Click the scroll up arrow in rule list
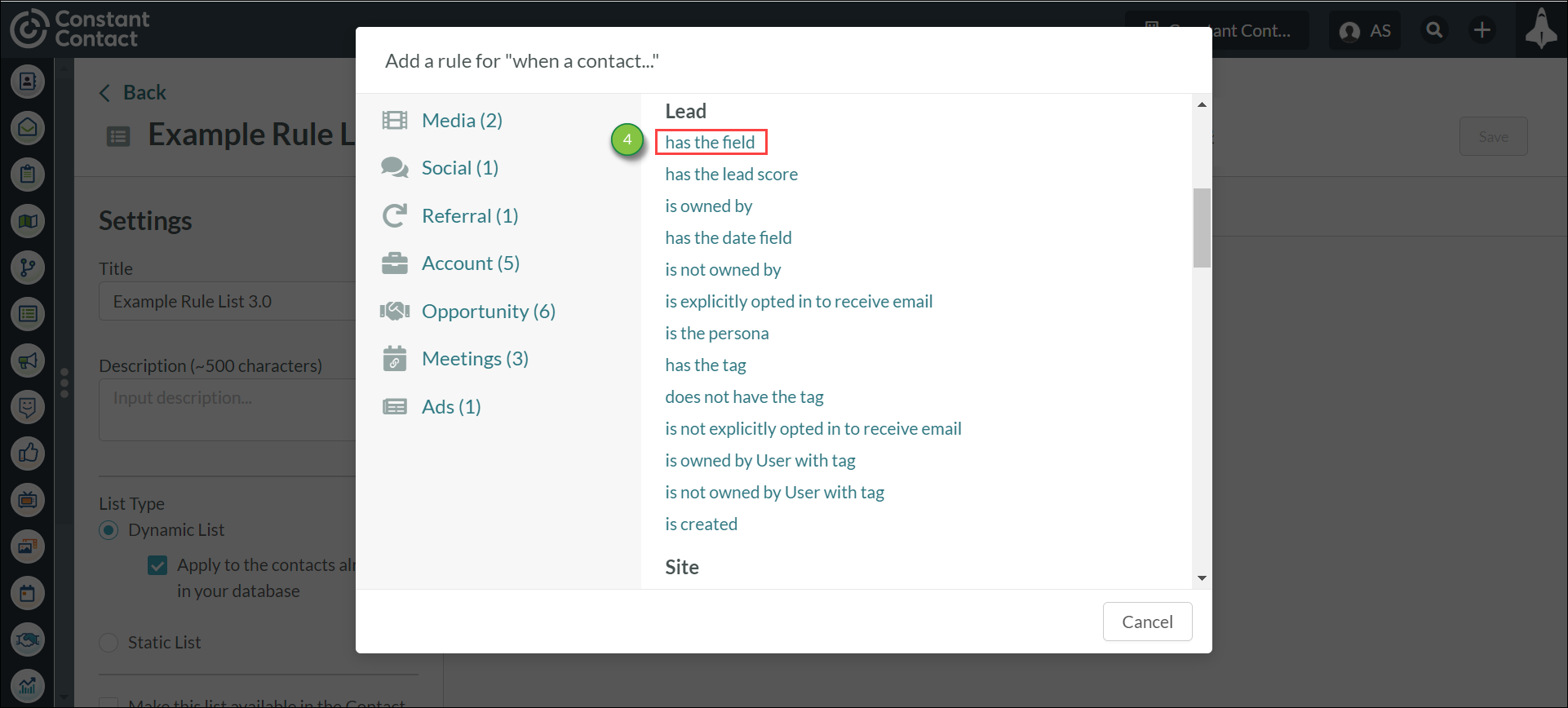 pyautogui.click(x=1202, y=104)
